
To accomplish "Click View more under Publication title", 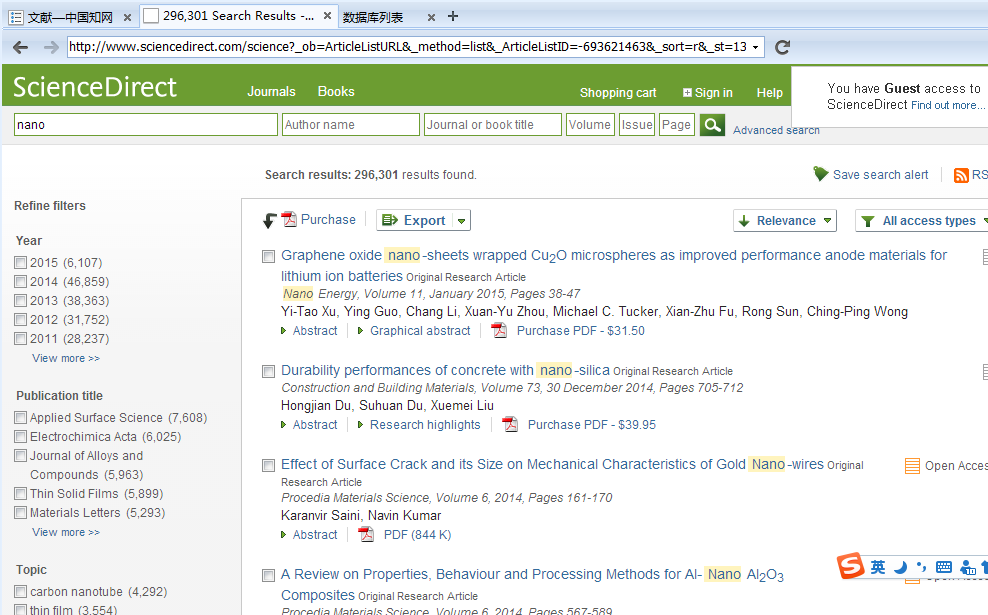I will tap(66, 532).
